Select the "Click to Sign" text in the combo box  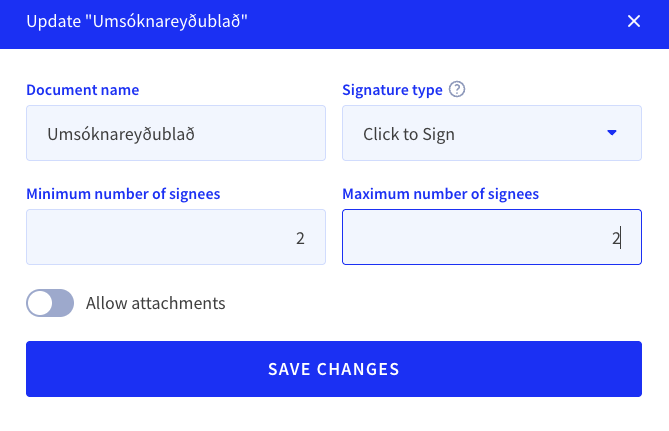point(408,134)
